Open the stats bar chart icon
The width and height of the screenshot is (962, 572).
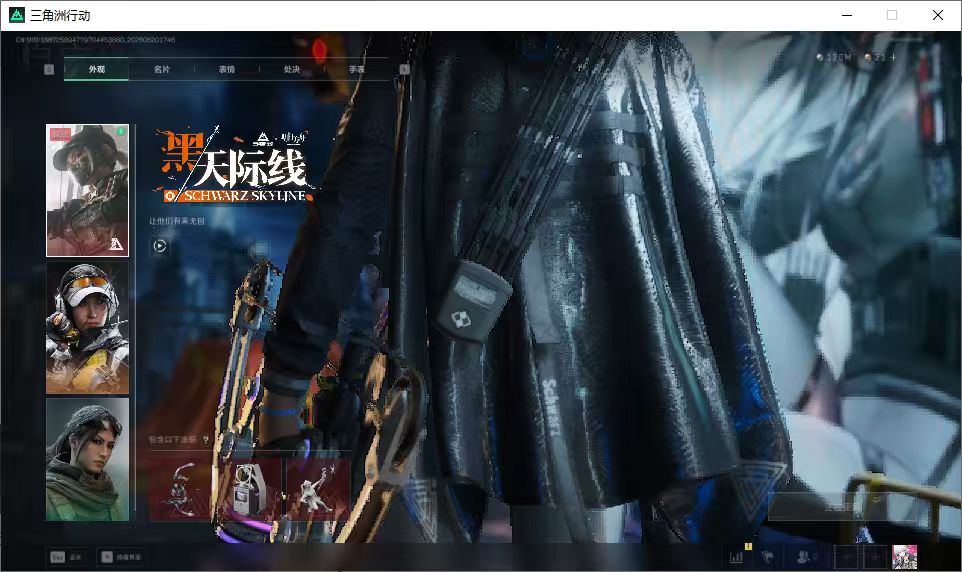(x=736, y=557)
